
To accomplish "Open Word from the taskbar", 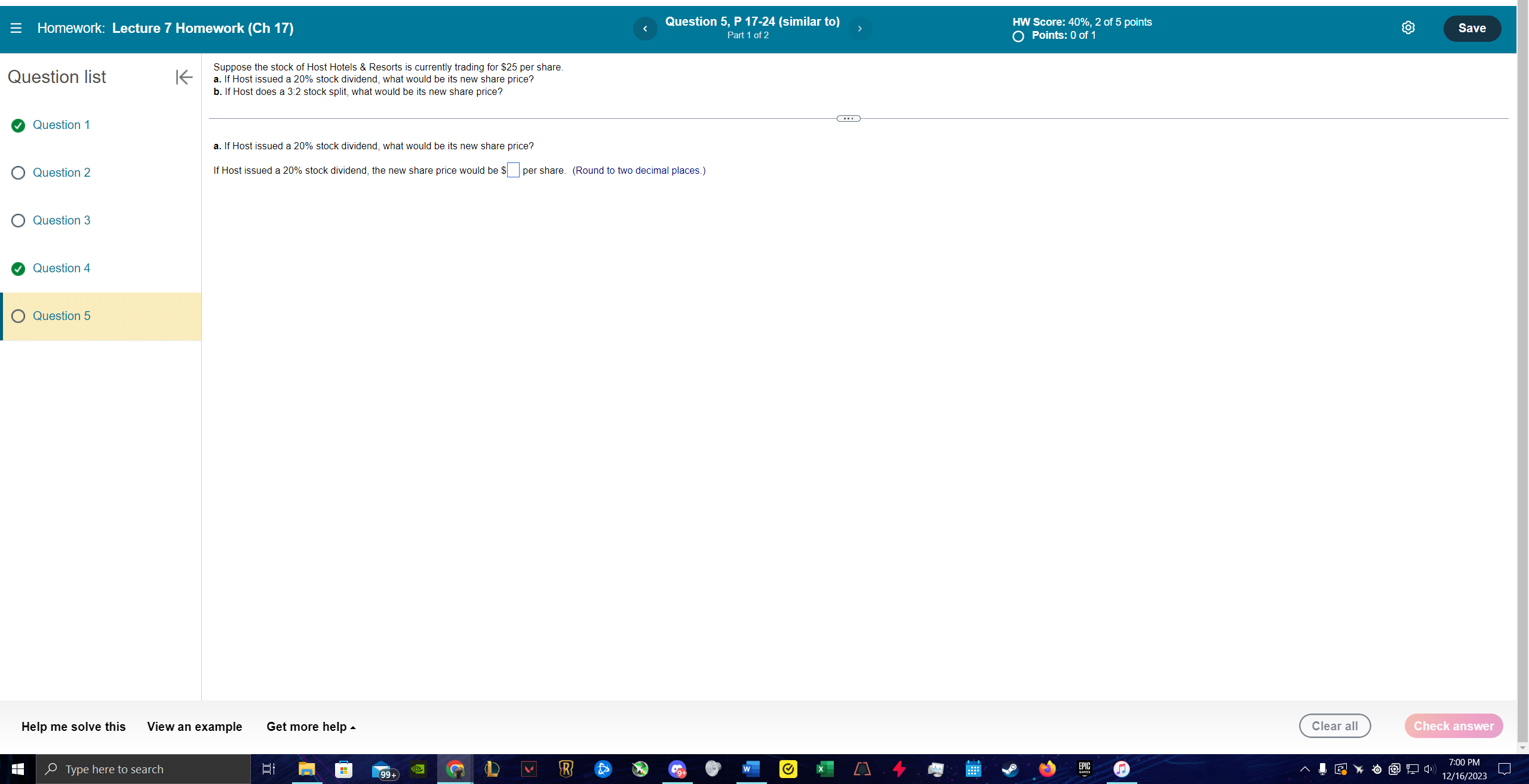I will 750,769.
